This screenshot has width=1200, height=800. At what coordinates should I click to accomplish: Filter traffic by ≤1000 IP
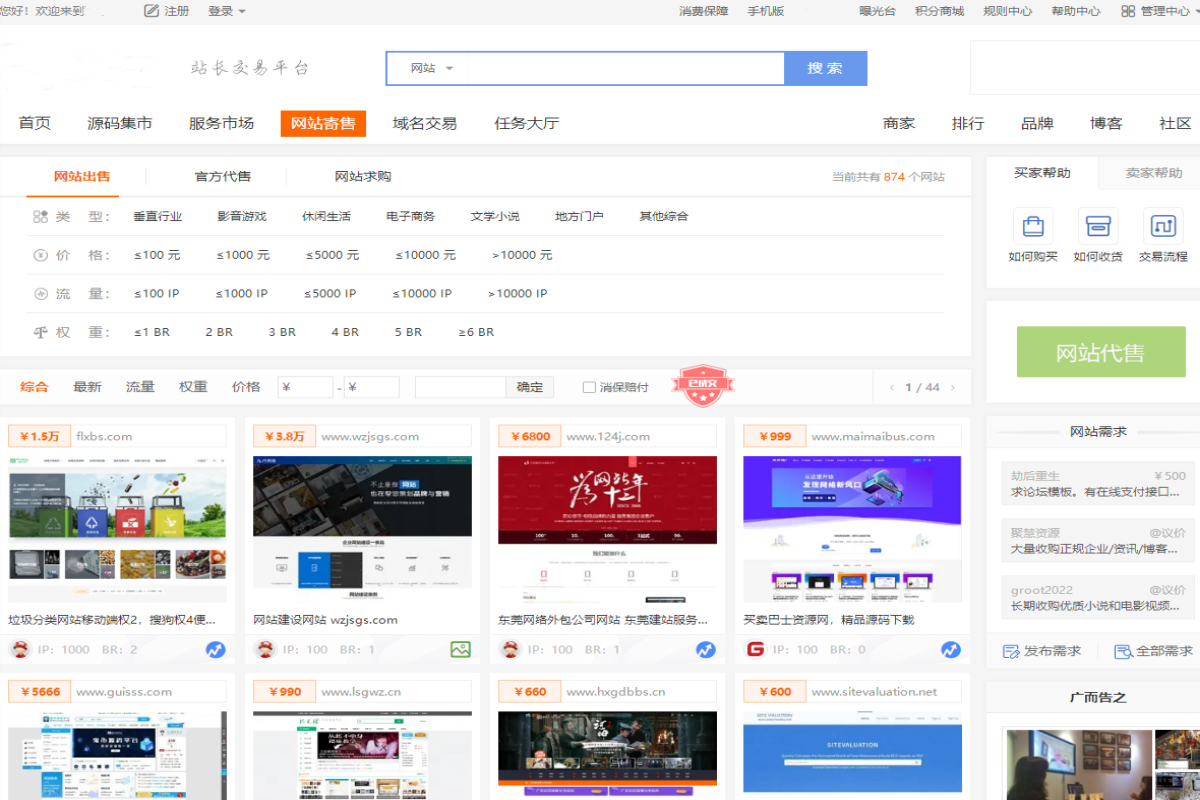coord(242,294)
